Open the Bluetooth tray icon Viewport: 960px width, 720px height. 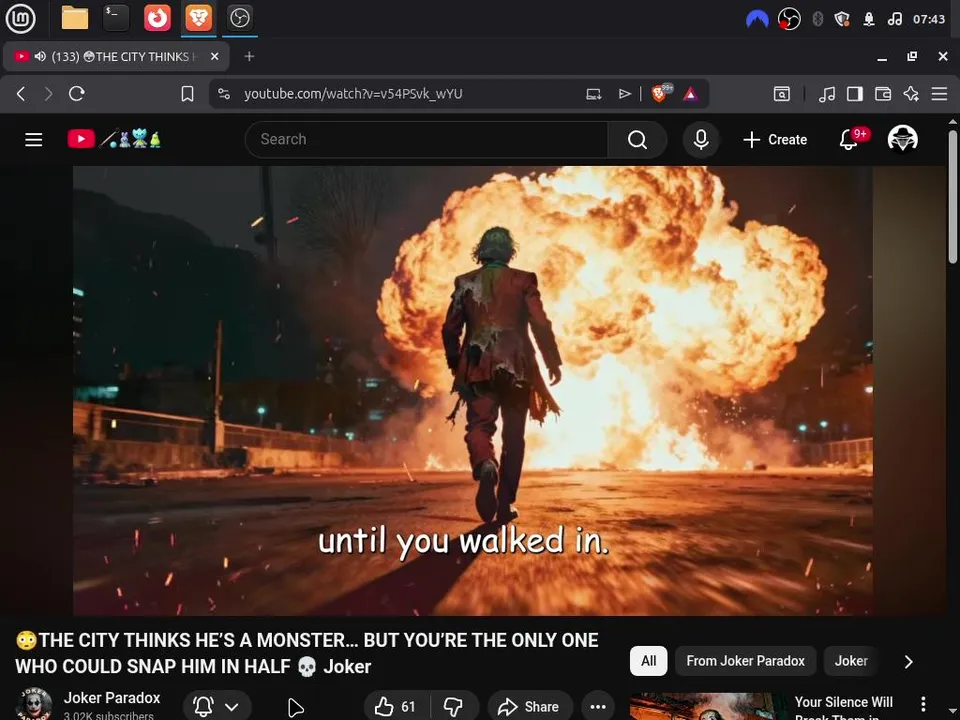[817, 19]
